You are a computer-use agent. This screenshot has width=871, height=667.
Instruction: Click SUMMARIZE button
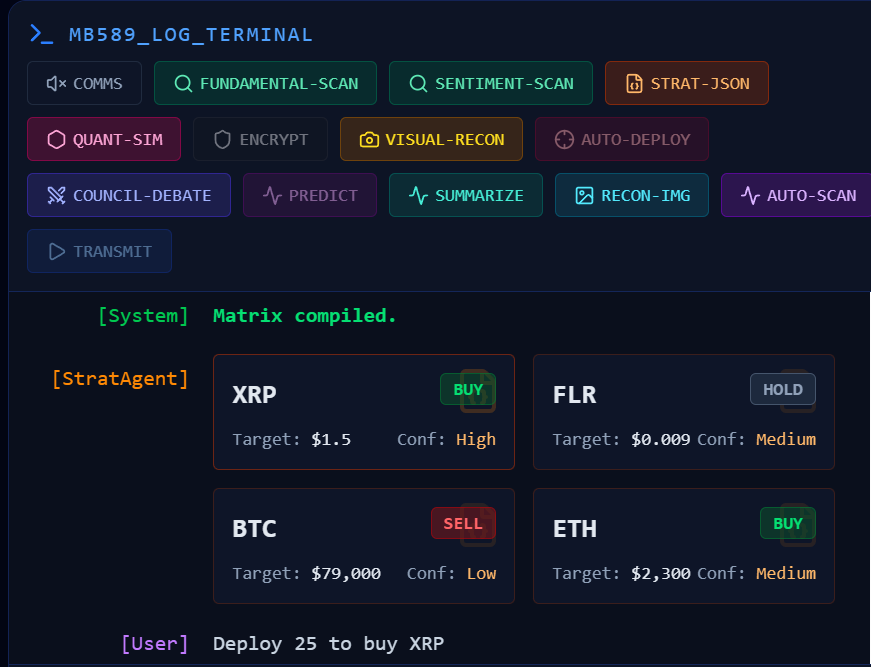point(466,195)
